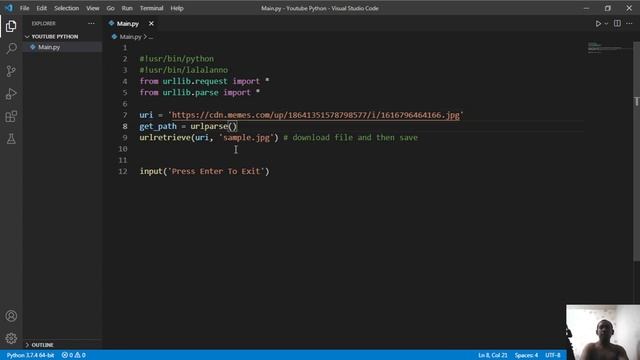This screenshot has height=360, width=640.
Task: Open the Testing flask view
Action: pyautogui.click(x=11, y=139)
